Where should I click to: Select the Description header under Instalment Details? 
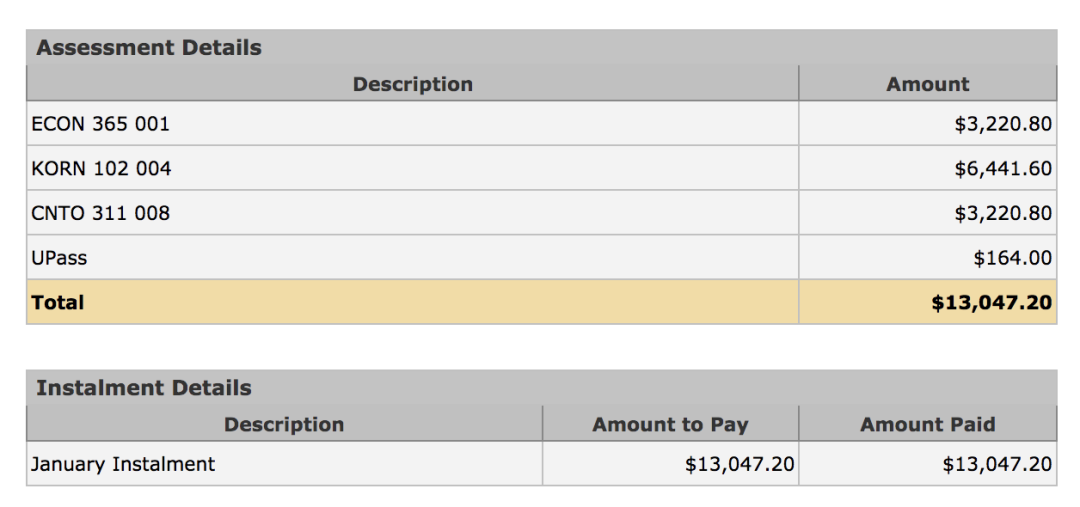(x=284, y=425)
